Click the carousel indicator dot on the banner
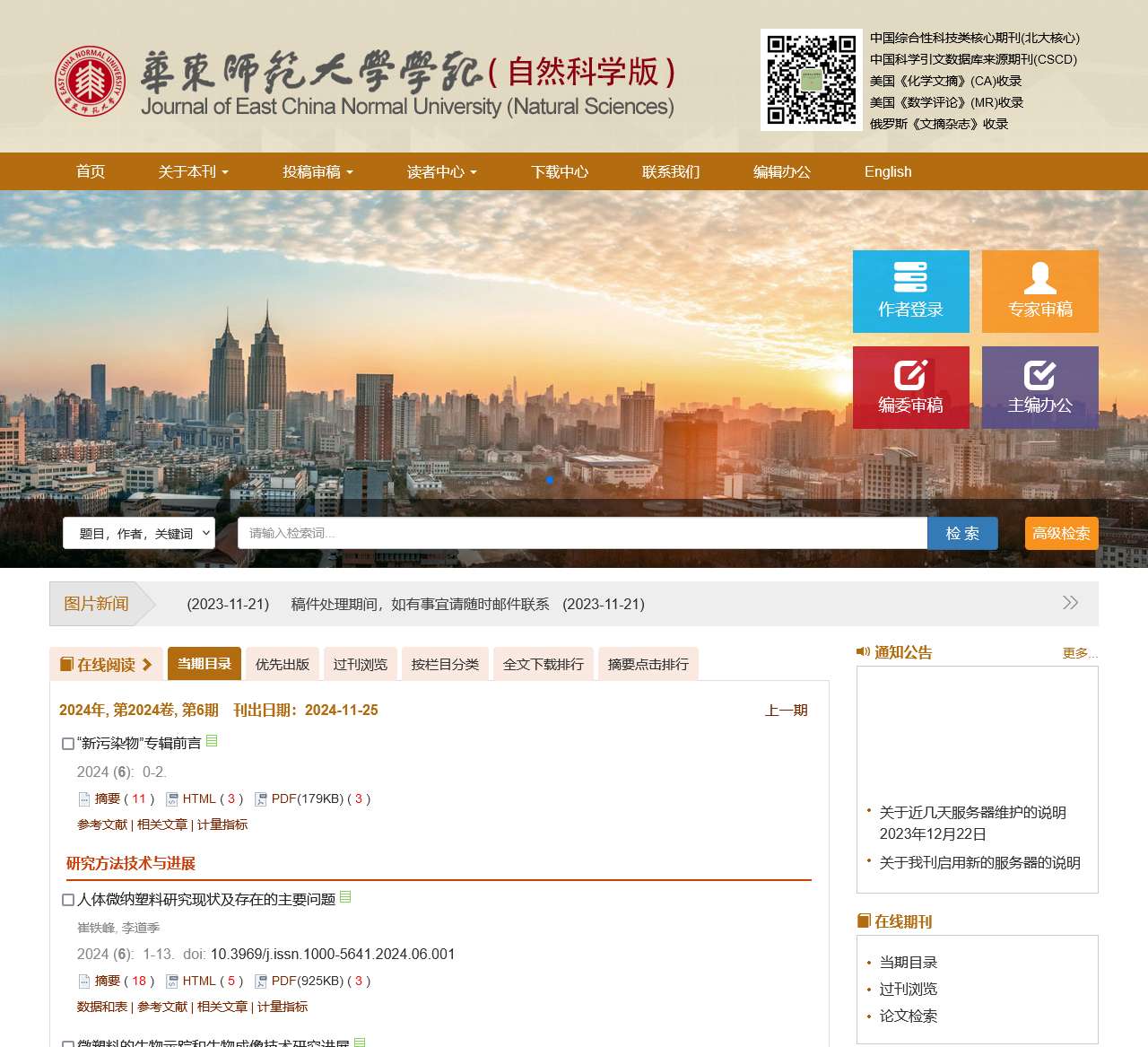 coord(550,480)
